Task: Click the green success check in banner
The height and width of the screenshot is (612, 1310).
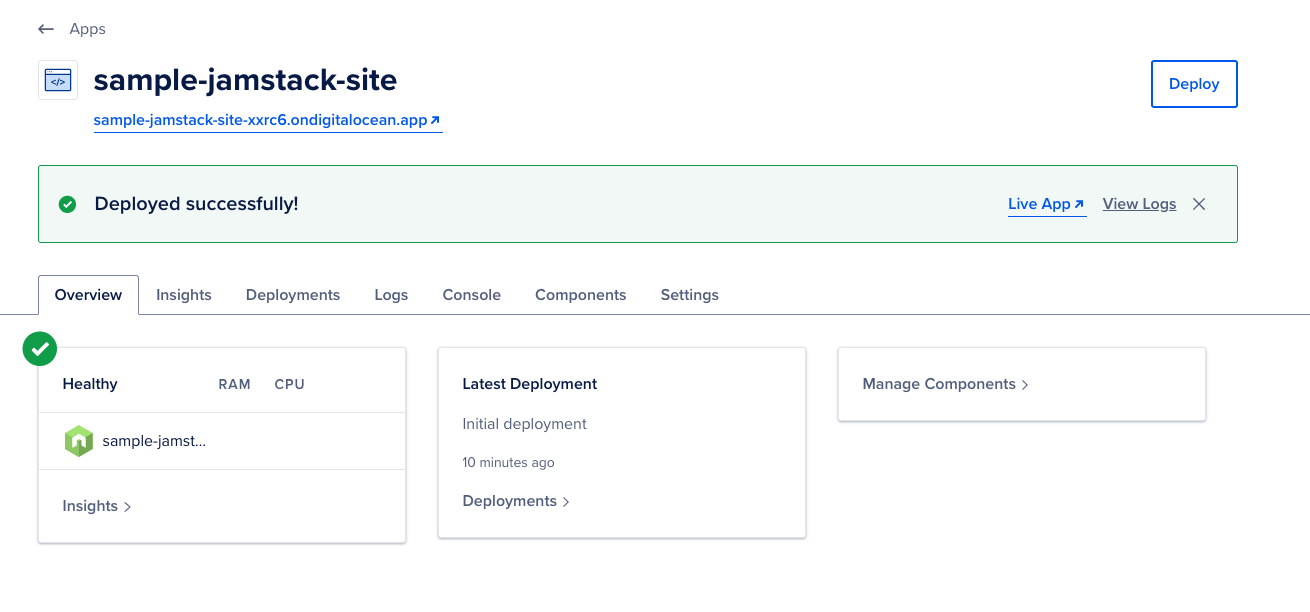Action: (x=67, y=204)
